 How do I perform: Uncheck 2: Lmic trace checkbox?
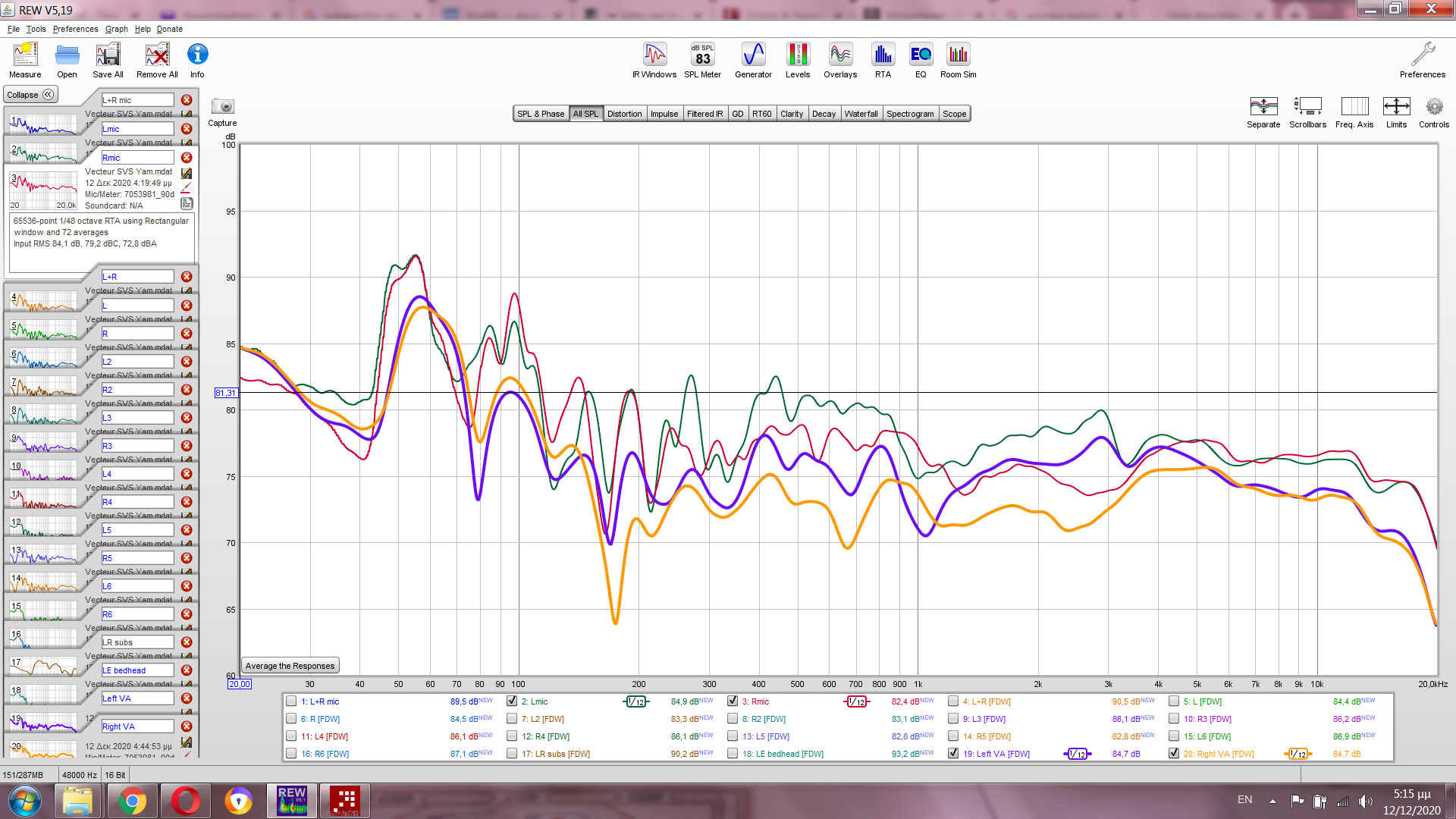(512, 701)
